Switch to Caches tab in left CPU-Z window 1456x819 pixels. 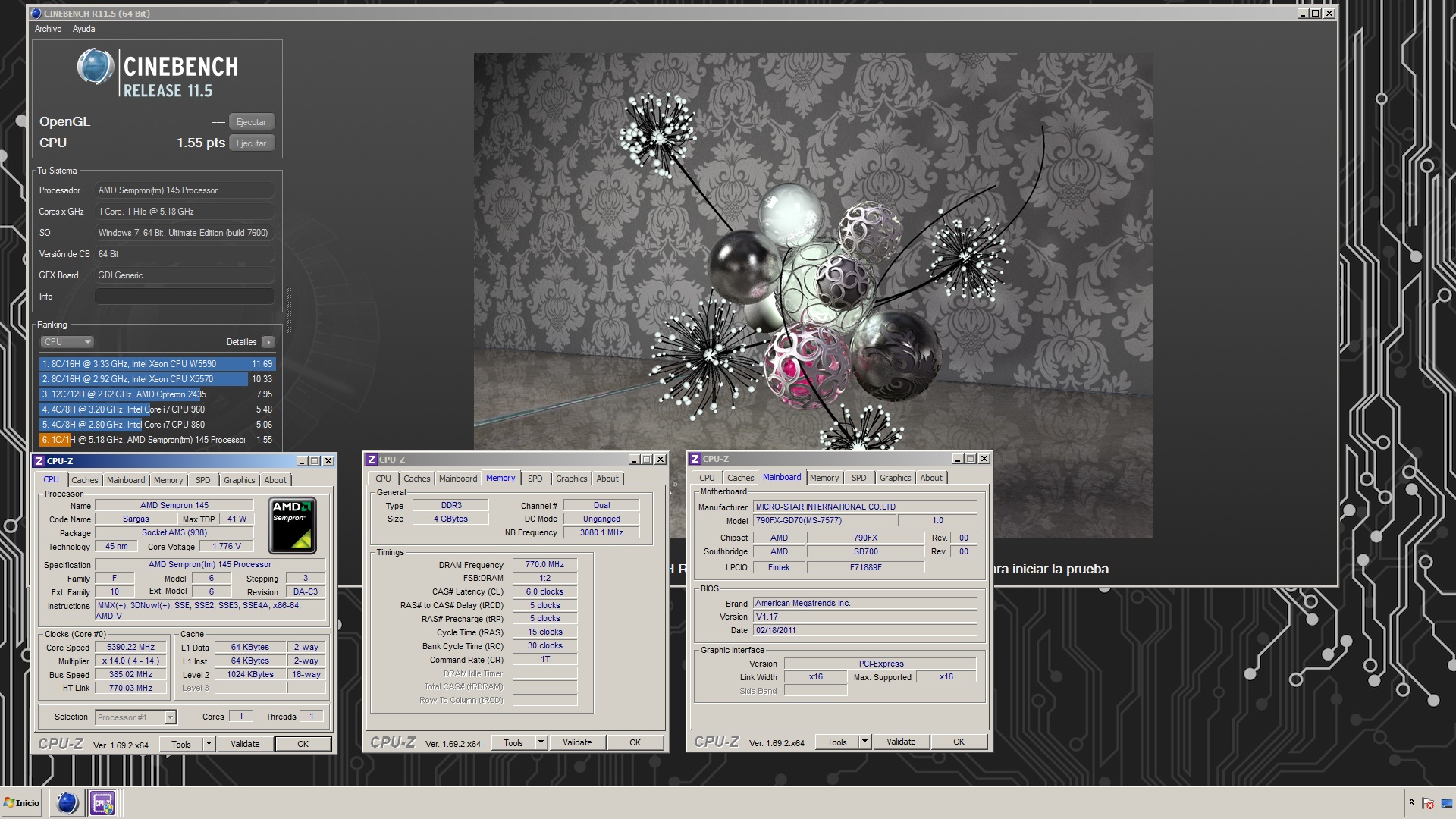click(x=85, y=480)
